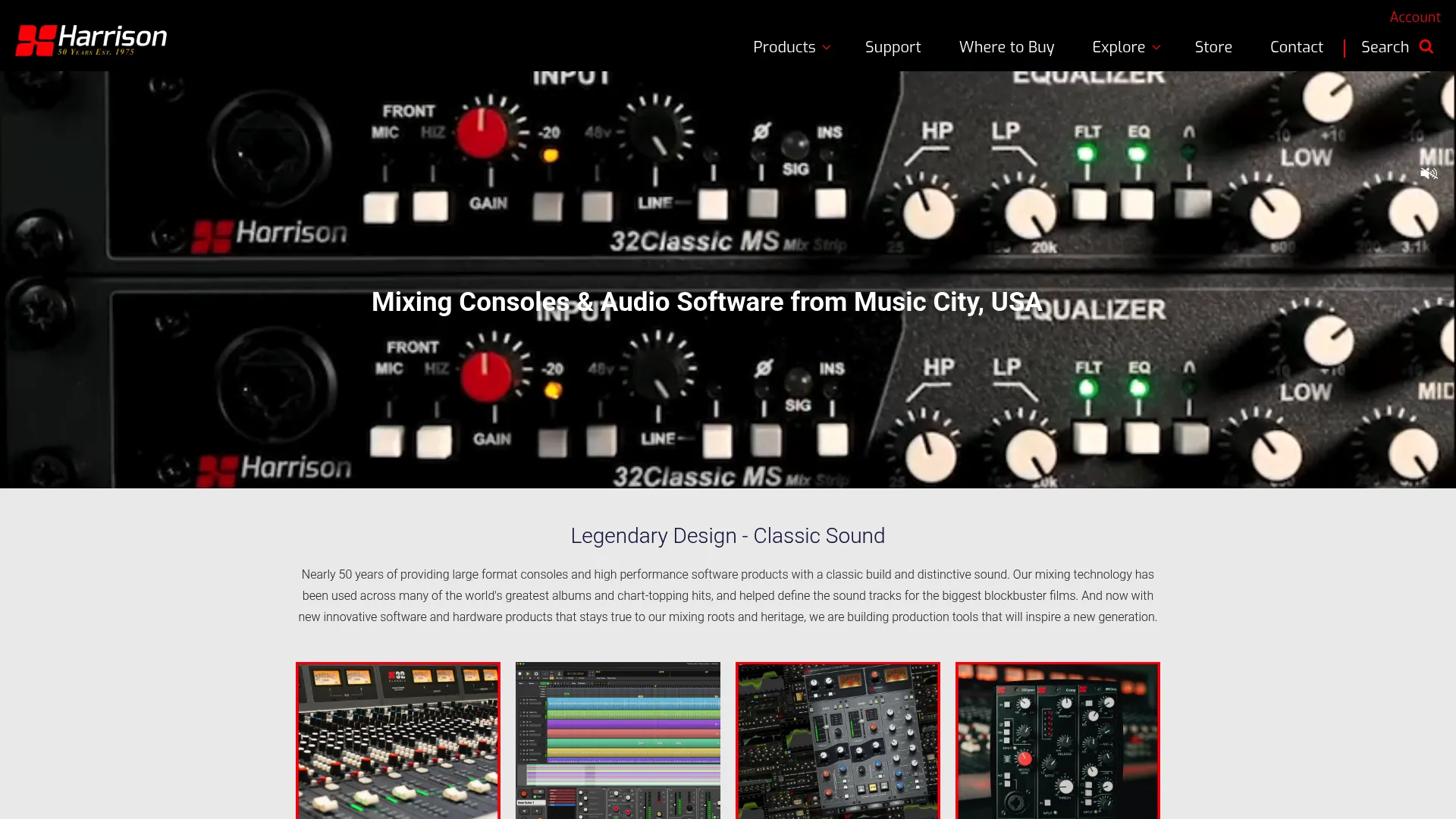Image resolution: width=1456 pixels, height=819 pixels.
Task: Expand the Products menu chevron
Action: (827, 48)
